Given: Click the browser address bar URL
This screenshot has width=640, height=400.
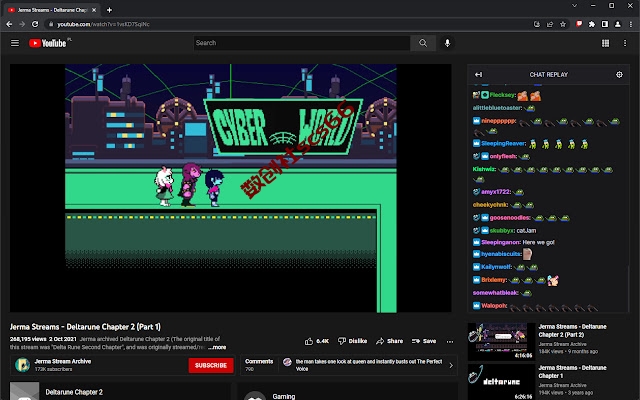Looking at the screenshot, I should tap(103, 24).
